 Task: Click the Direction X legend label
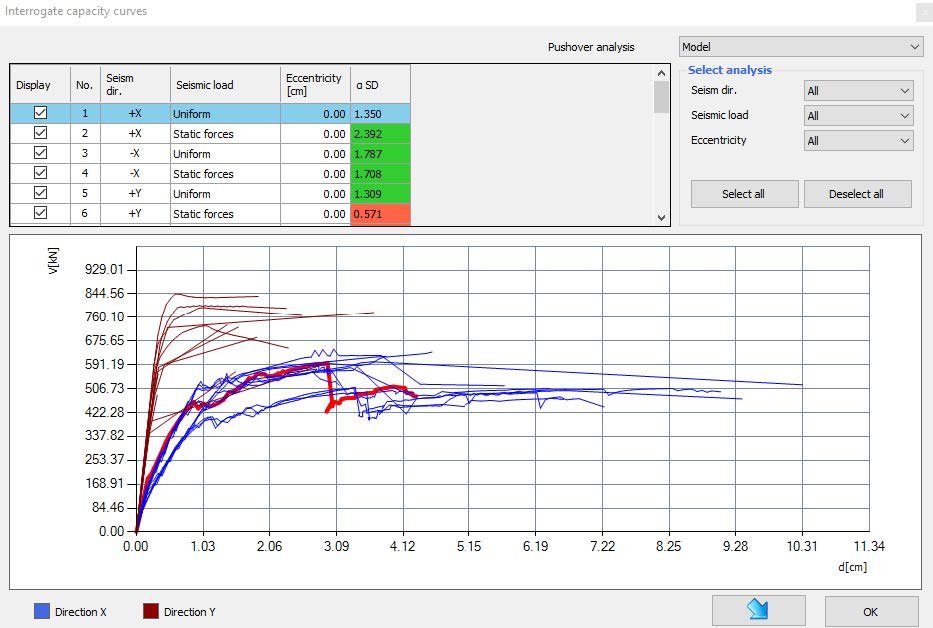80,612
